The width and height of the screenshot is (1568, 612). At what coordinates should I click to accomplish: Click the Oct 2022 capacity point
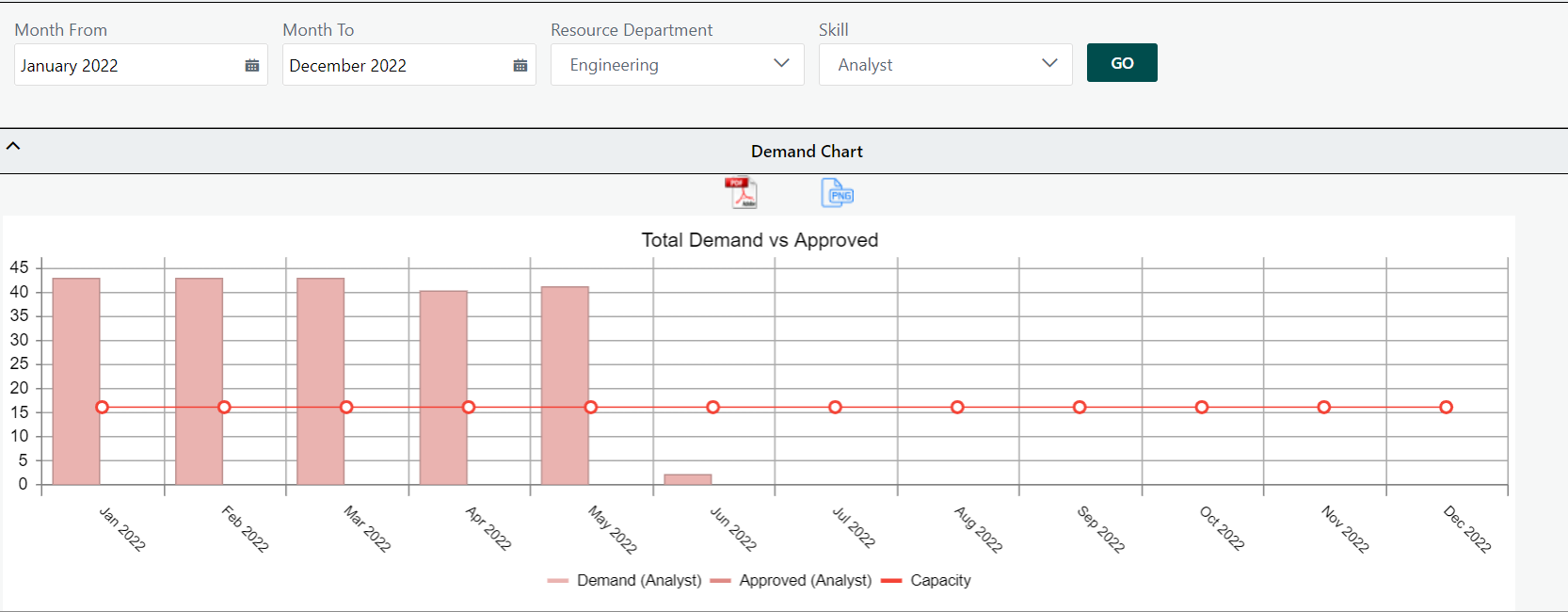pyautogui.click(x=1202, y=408)
